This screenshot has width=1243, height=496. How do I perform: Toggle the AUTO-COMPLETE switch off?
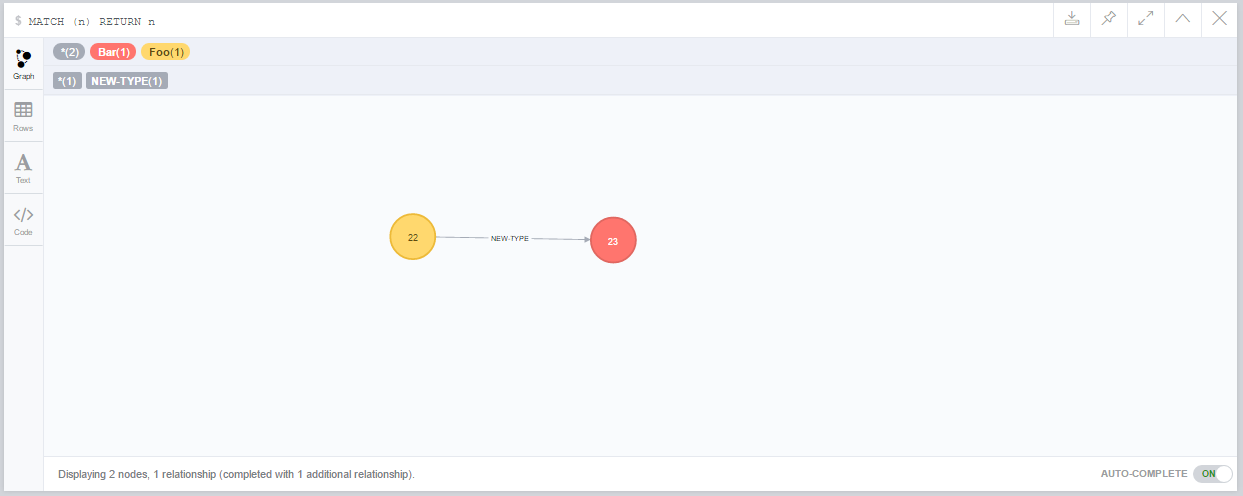(1212, 474)
